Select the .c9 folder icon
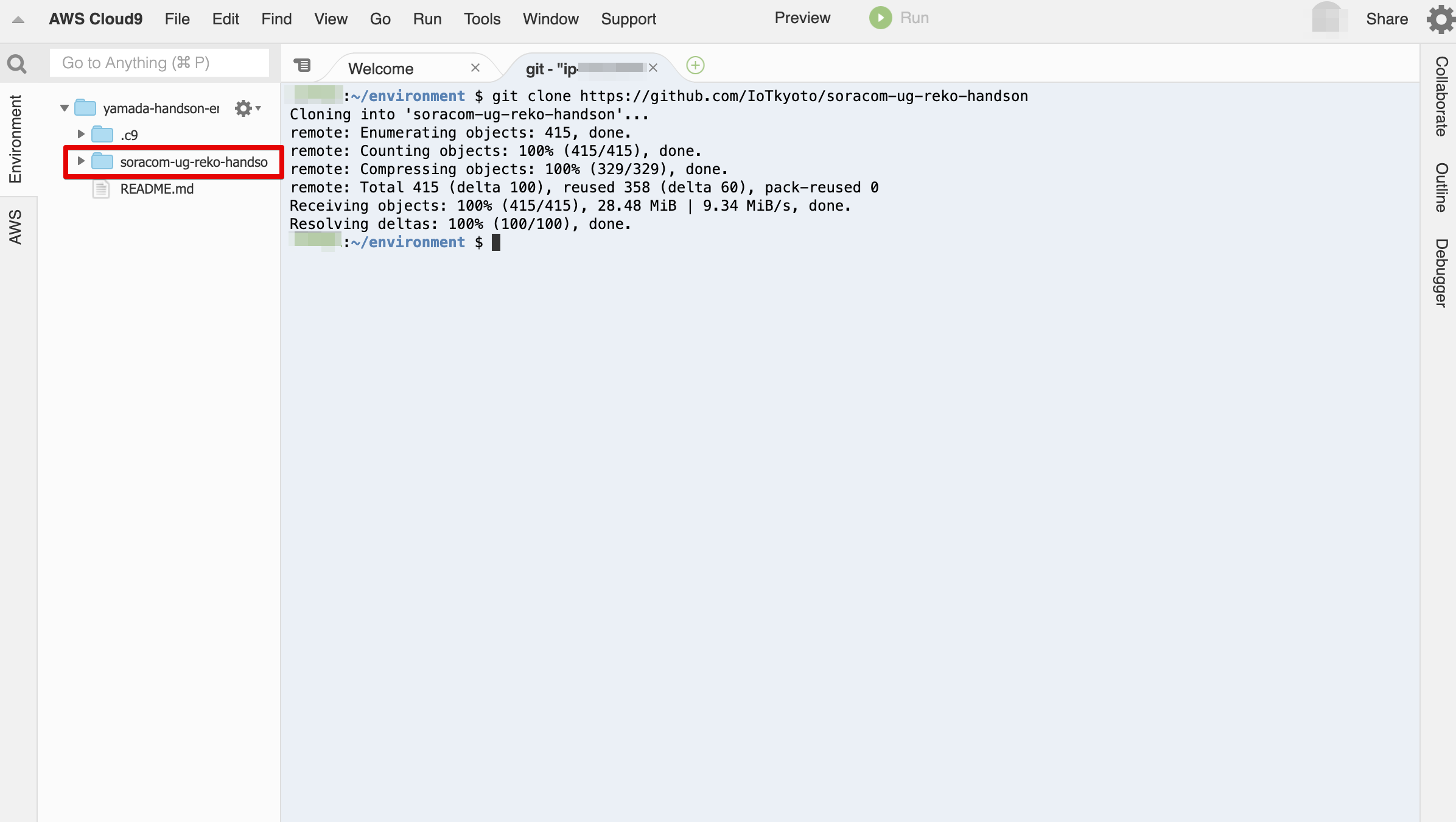Viewport: 1456px width, 822px height. pyautogui.click(x=102, y=135)
